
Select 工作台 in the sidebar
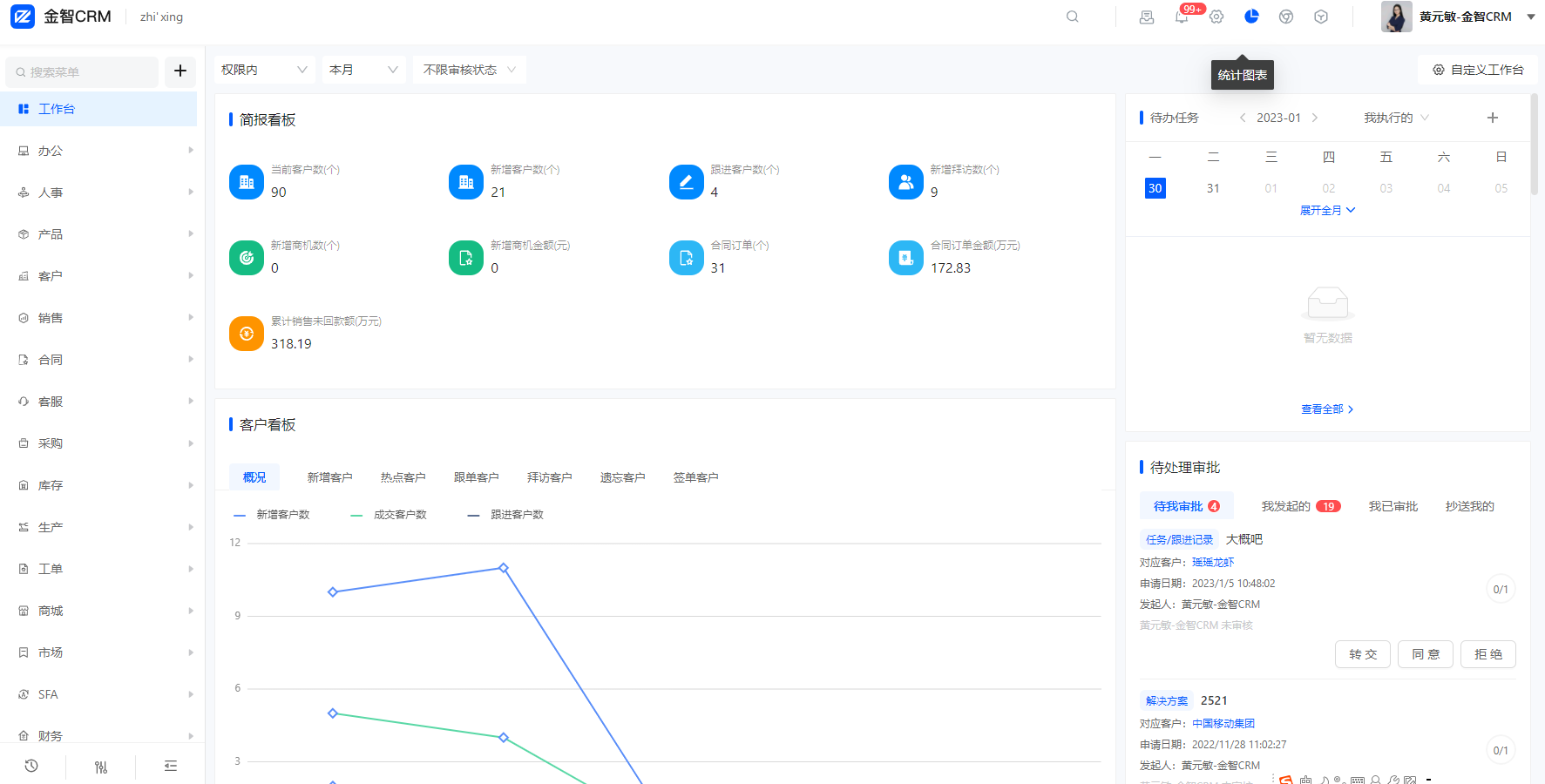pos(98,109)
